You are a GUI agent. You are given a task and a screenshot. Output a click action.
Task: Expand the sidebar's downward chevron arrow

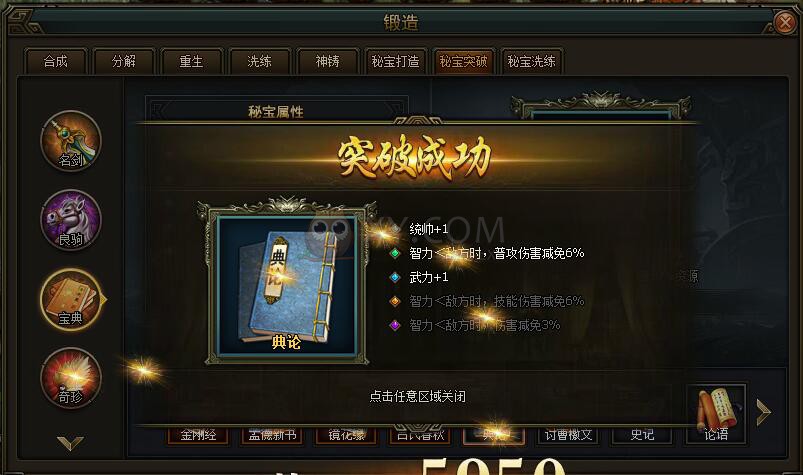(x=70, y=443)
